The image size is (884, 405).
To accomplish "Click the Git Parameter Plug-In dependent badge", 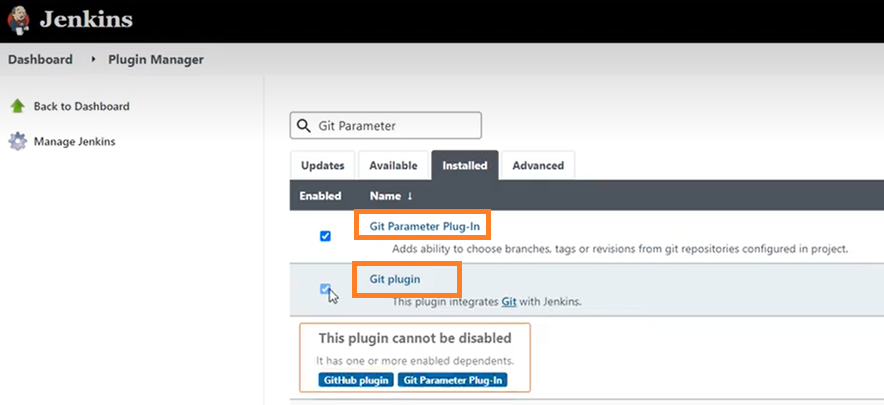I will 453,380.
